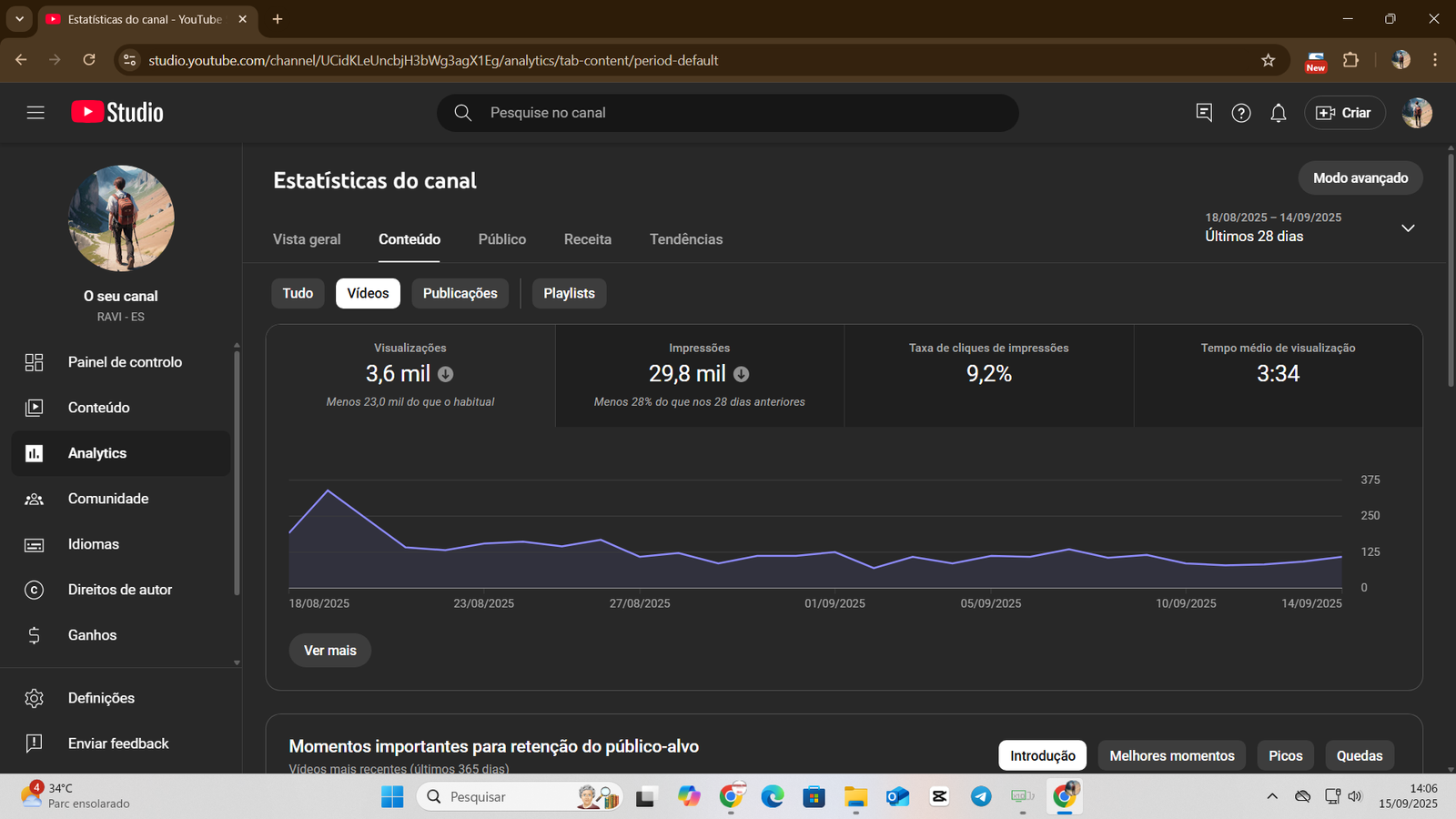Select the Publicações filter chip
Screen dimensions: 1456x819
pos(460,293)
